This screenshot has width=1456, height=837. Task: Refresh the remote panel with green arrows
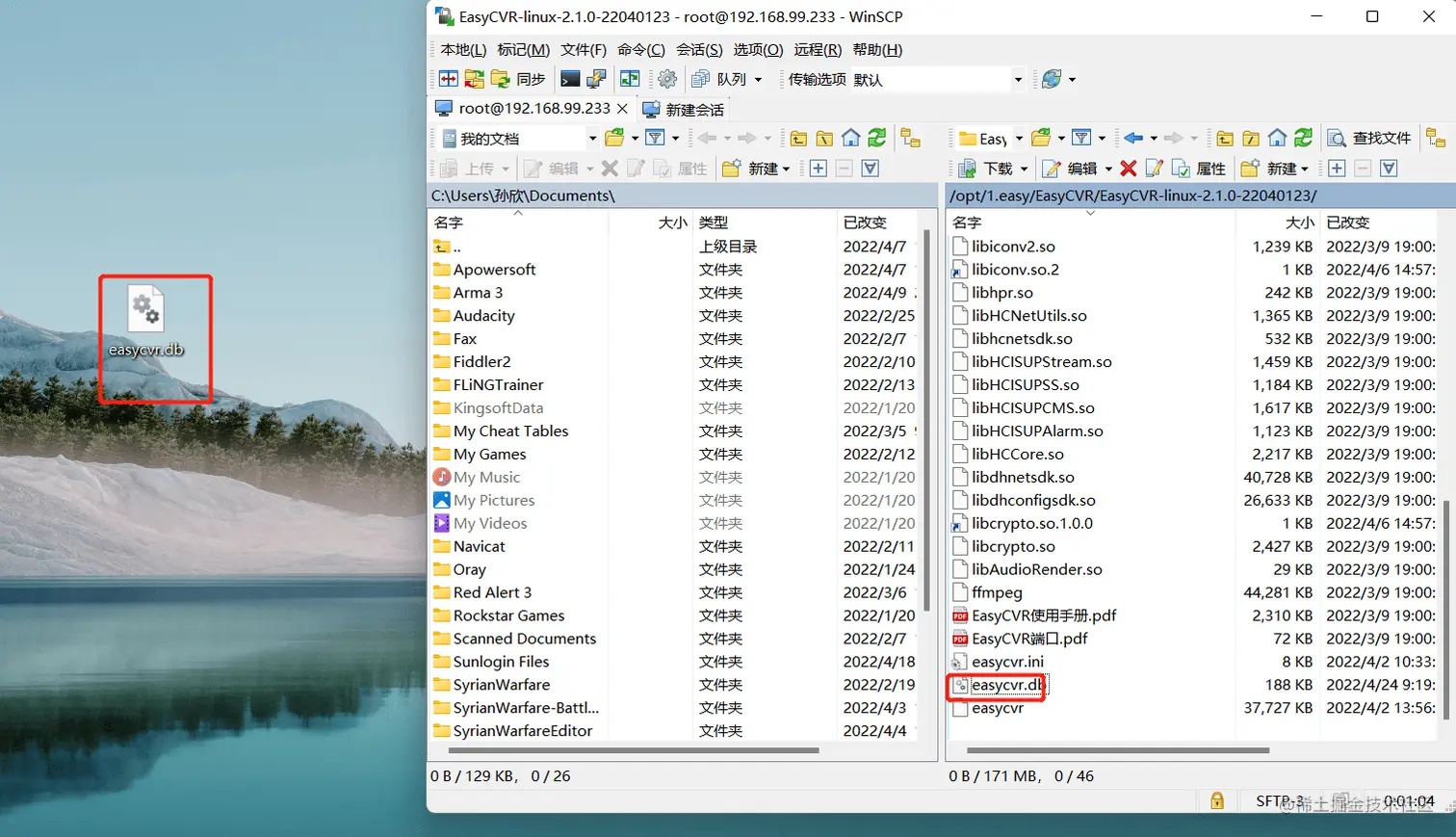click(1303, 139)
